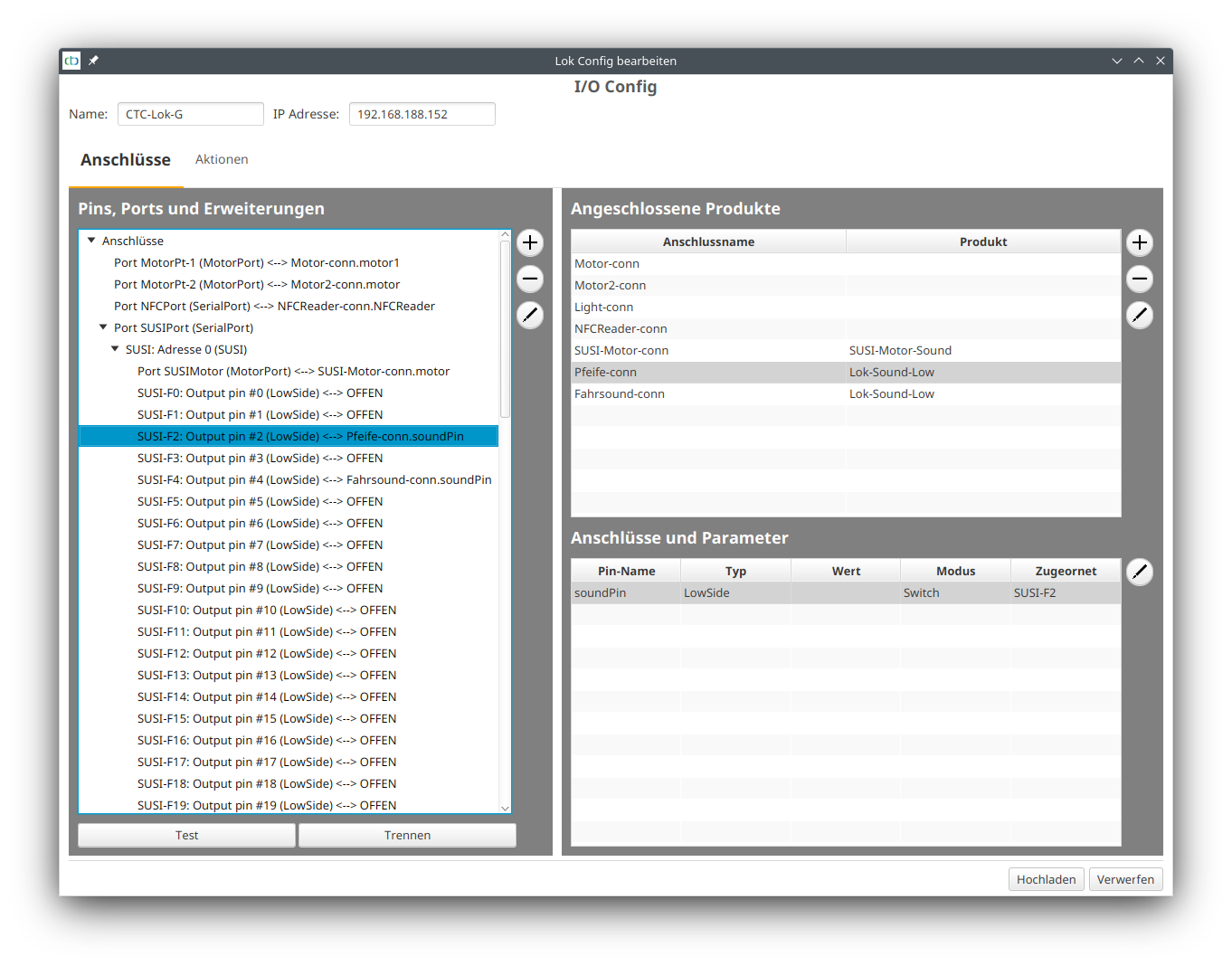The width and height of the screenshot is (1232, 966).
Task: Click the remove button beside the pins tree
Action: coord(530,279)
